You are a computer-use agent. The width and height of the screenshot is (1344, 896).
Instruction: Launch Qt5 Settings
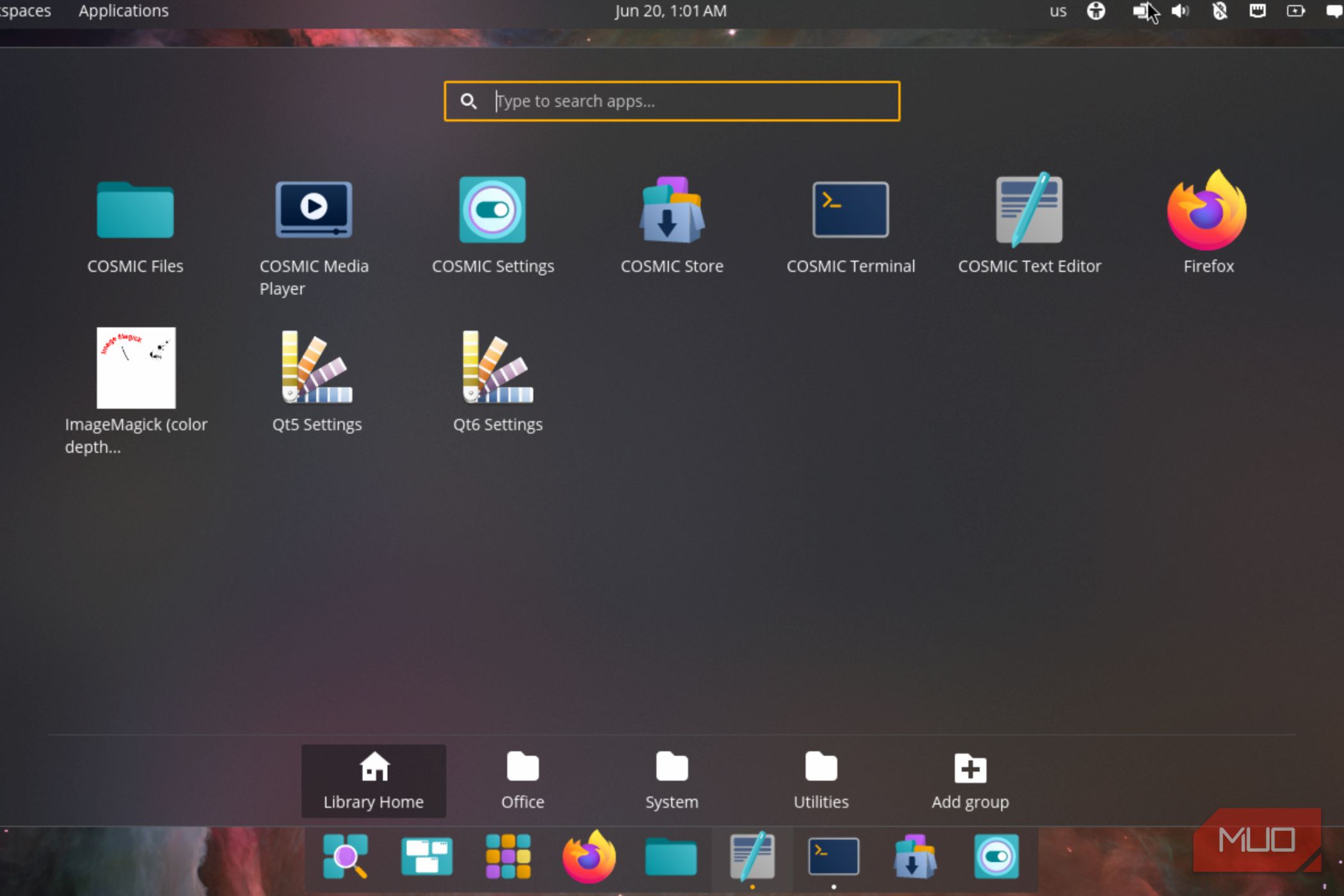(317, 383)
